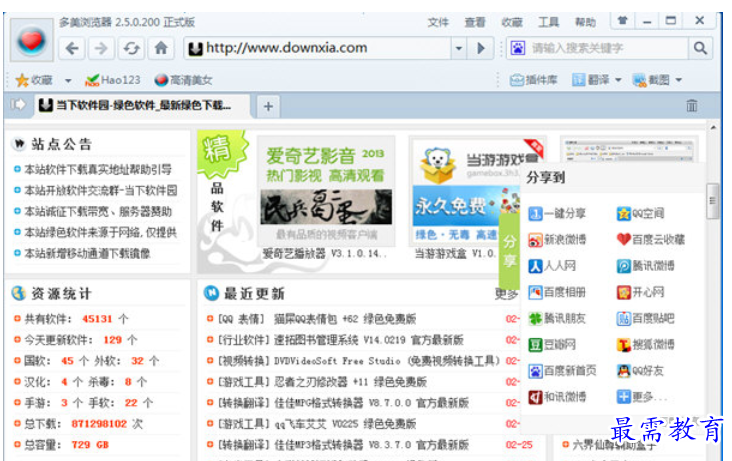Click the trash icon in tab bar
This screenshot has width=732, height=461.
click(x=692, y=106)
